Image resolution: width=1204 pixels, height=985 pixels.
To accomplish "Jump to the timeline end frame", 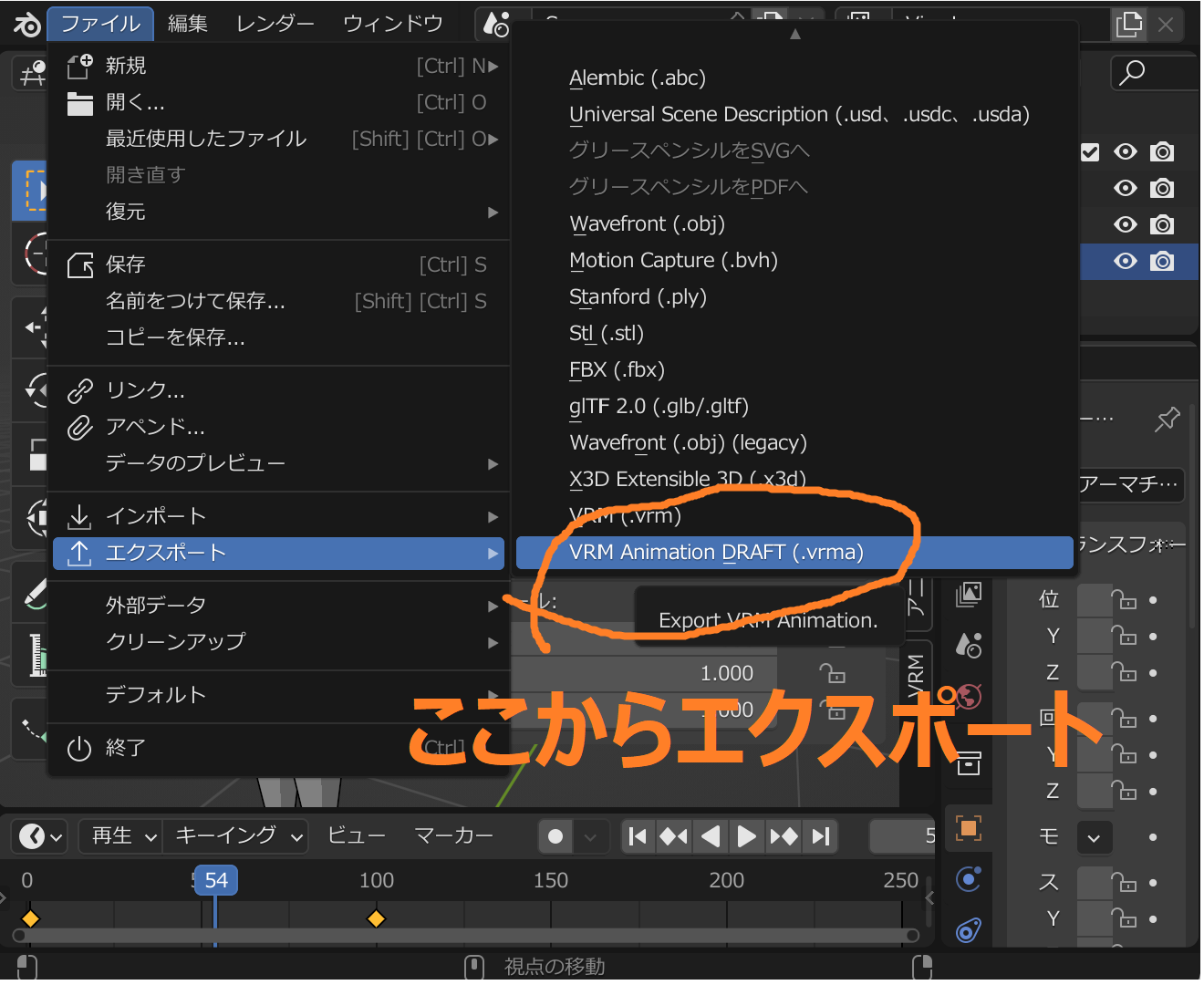I will [821, 836].
